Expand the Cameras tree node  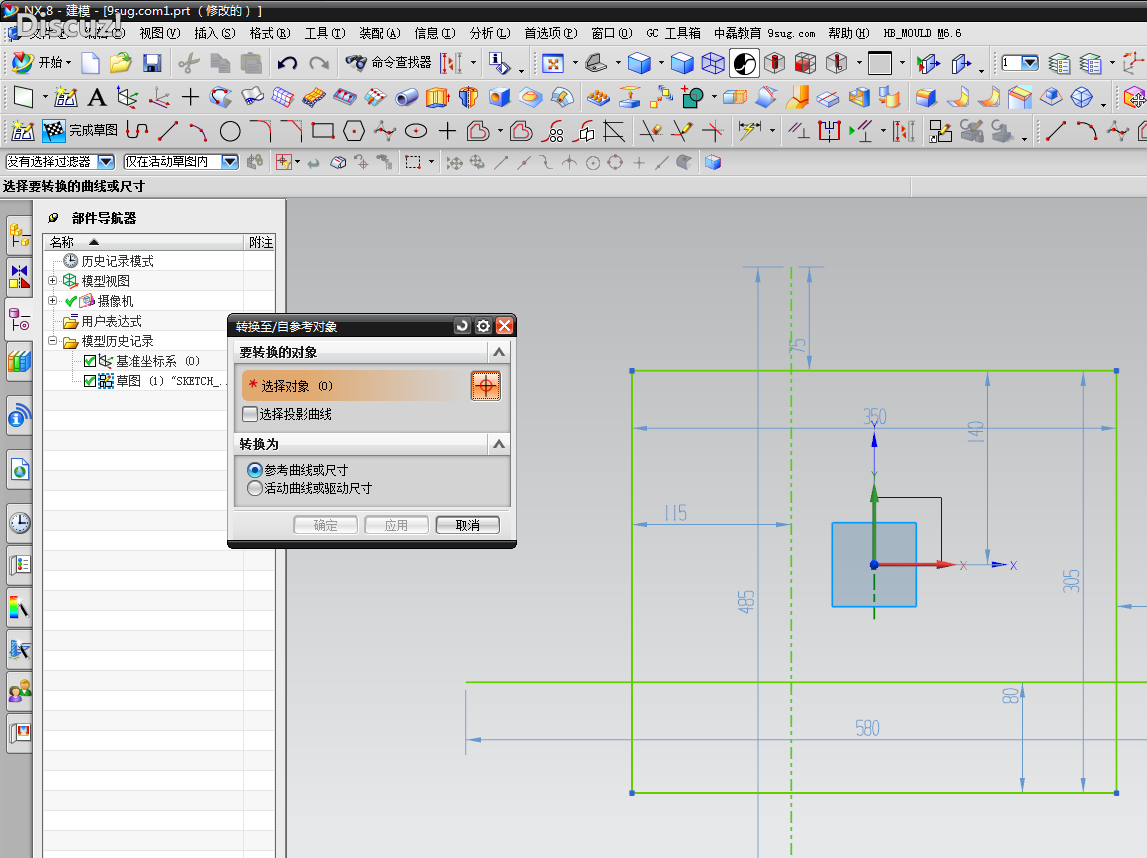click(x=53, y=301)
